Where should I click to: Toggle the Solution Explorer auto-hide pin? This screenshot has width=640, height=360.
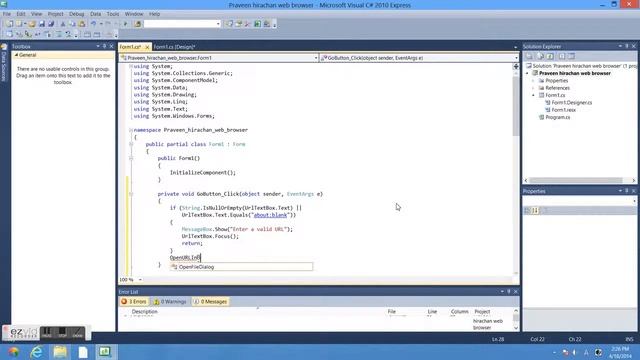(627, 46)
